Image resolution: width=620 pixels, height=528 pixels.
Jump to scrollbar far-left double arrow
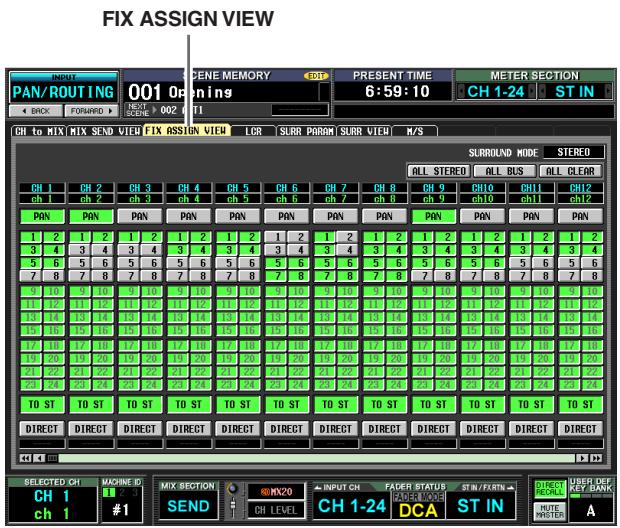click(25, 458)
